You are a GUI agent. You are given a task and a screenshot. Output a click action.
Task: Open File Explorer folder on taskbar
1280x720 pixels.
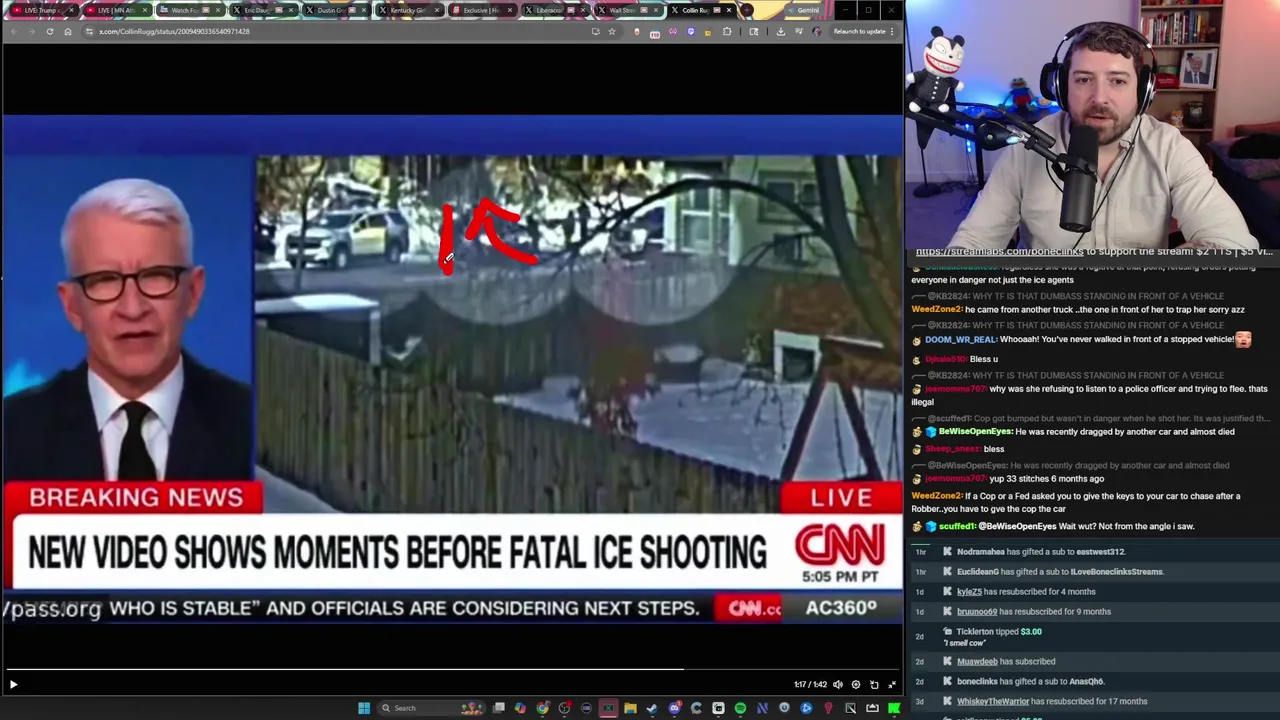(630, 708)
